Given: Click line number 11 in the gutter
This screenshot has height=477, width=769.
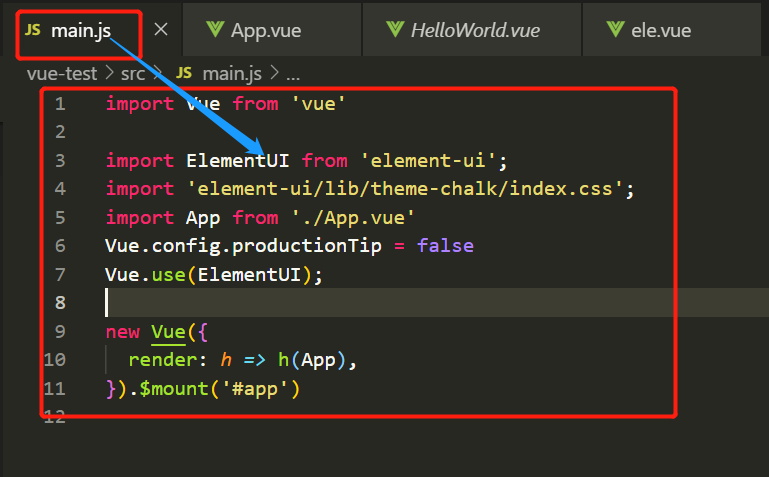Looking at the screenshot, I should 54,389.
